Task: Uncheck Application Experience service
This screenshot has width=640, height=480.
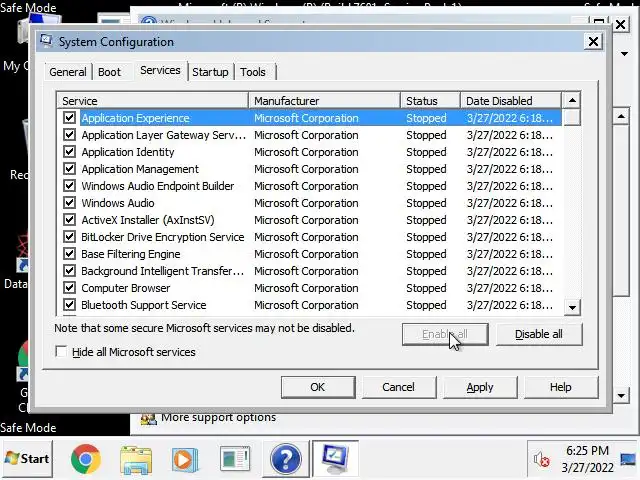Action: click(x=69, y=118)
